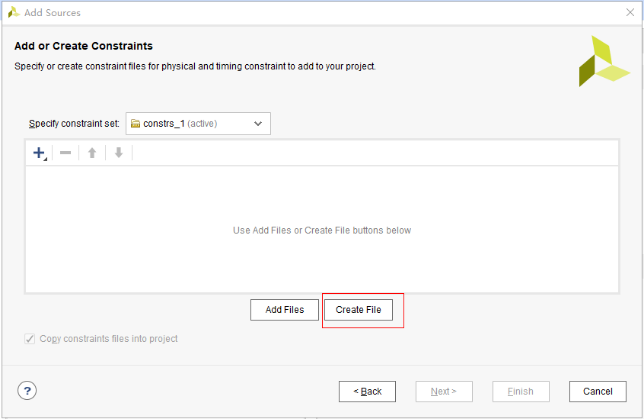Screen dimensions: 644x419
Task: Move selected file up with arrow icon
Action: tap(92, 153)
